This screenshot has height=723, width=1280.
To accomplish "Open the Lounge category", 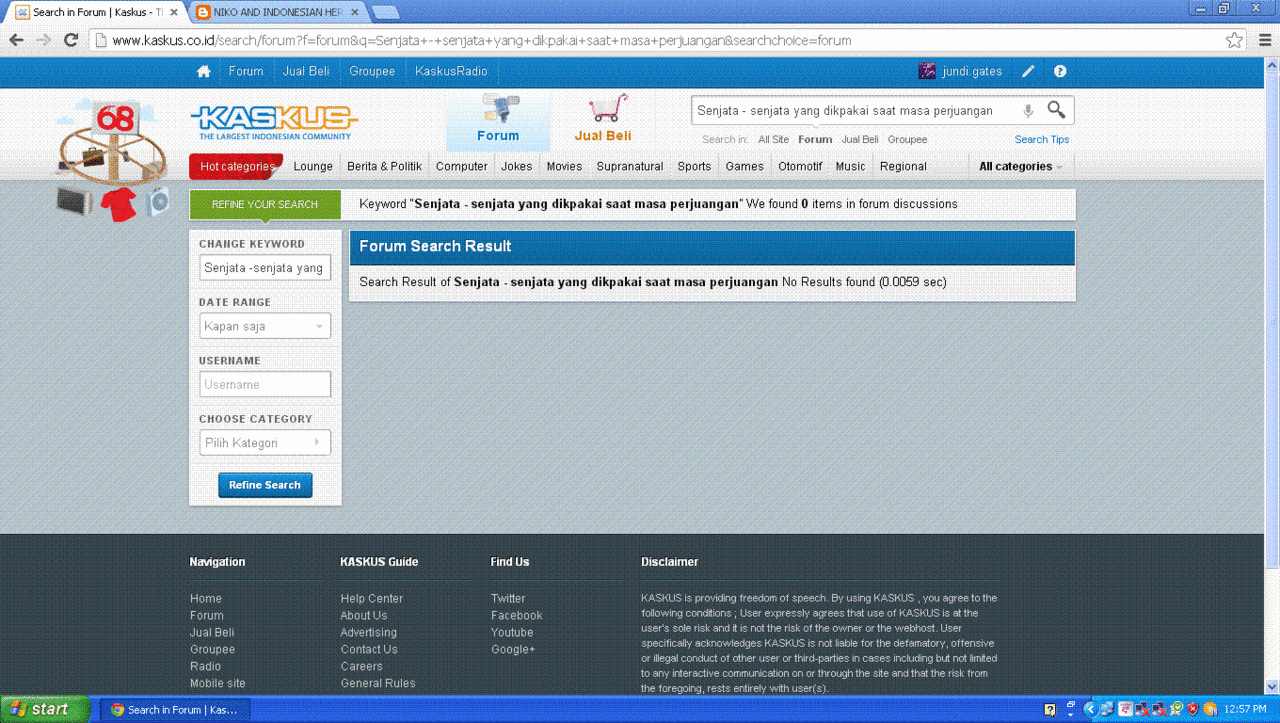I will click(313, 167).
